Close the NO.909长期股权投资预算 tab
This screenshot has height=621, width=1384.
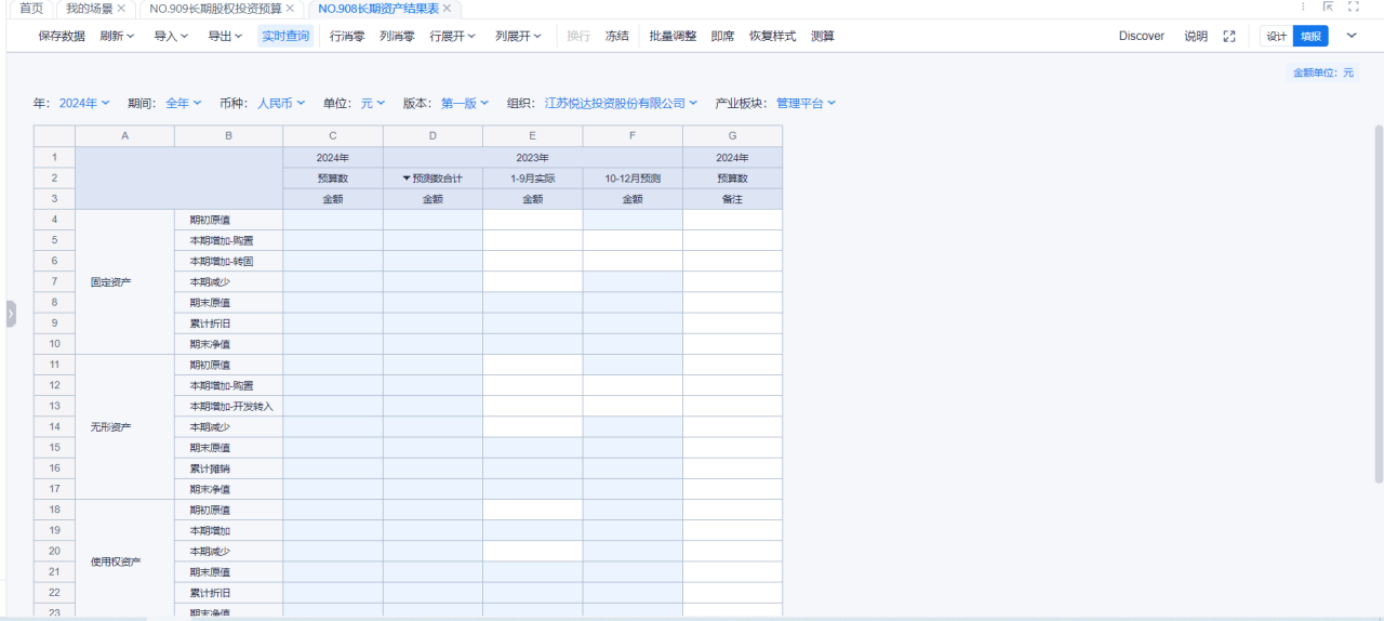(290, 8)
